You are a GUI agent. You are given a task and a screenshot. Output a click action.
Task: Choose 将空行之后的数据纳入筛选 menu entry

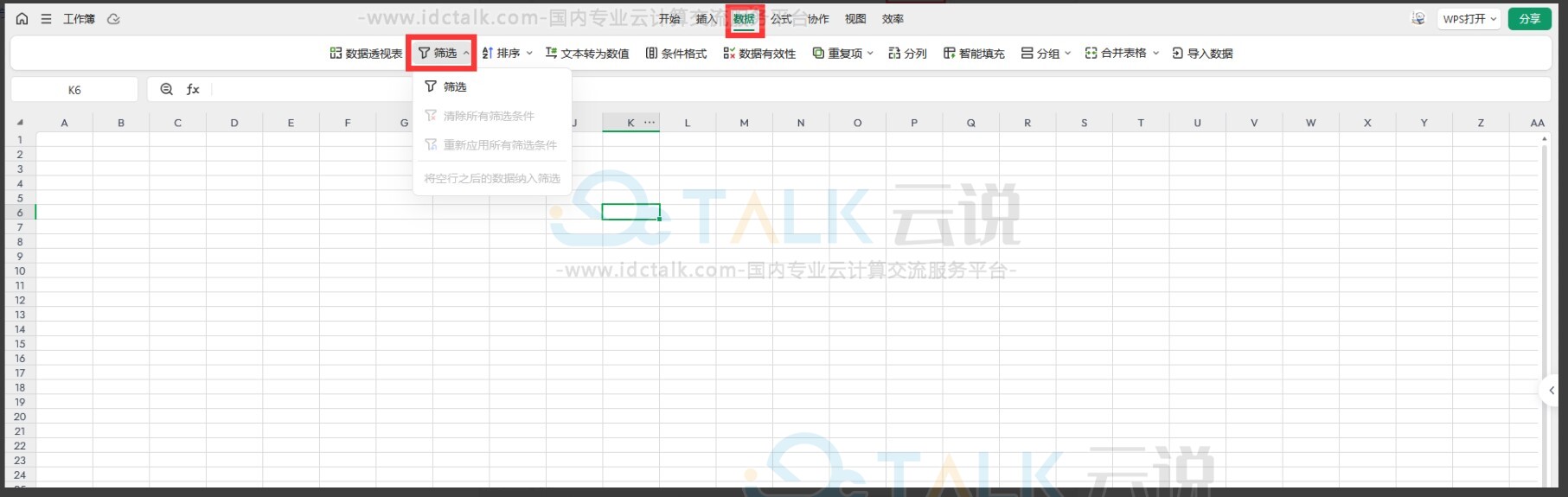click(x=492, y=178)
